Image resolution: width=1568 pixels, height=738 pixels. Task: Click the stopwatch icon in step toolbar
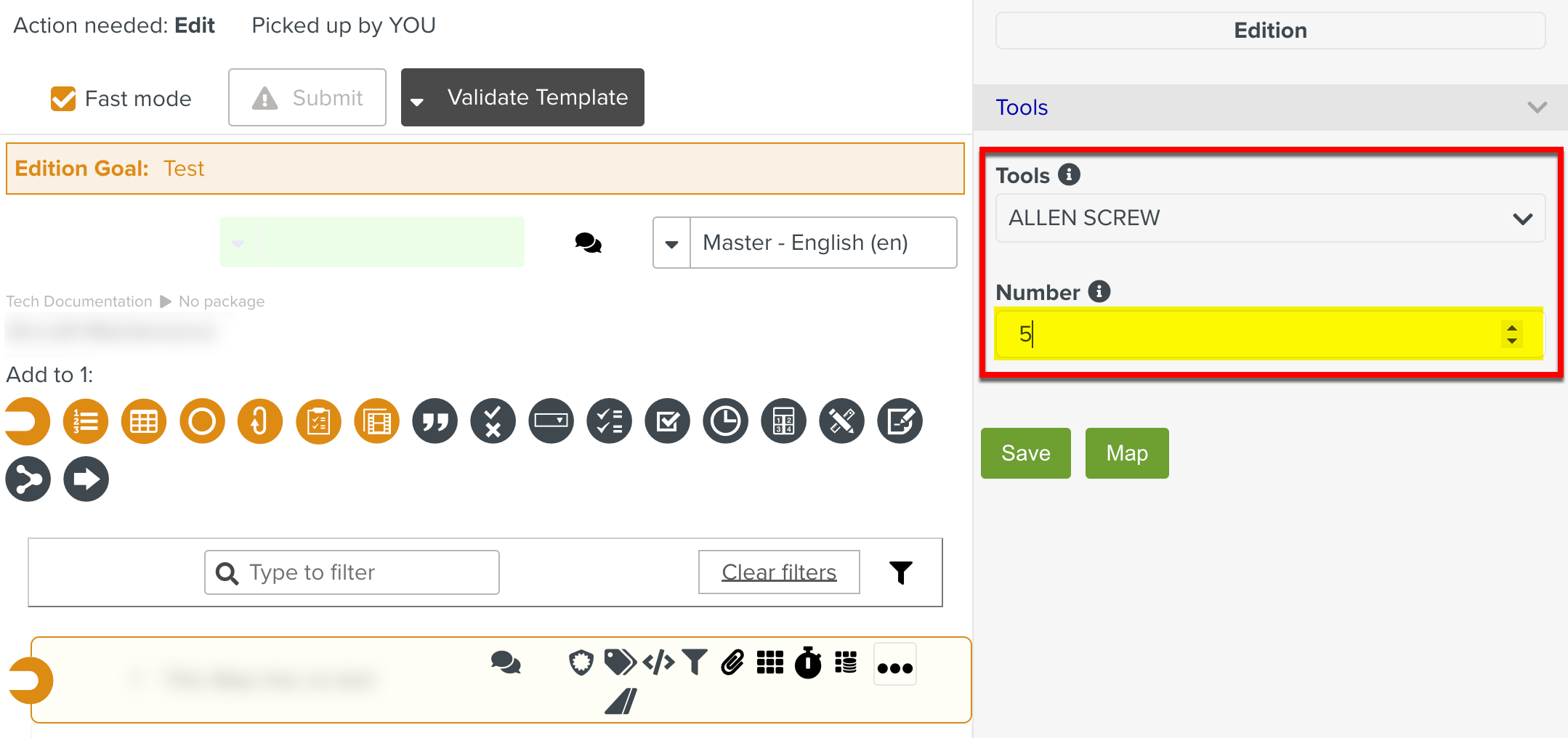point(808,662)
